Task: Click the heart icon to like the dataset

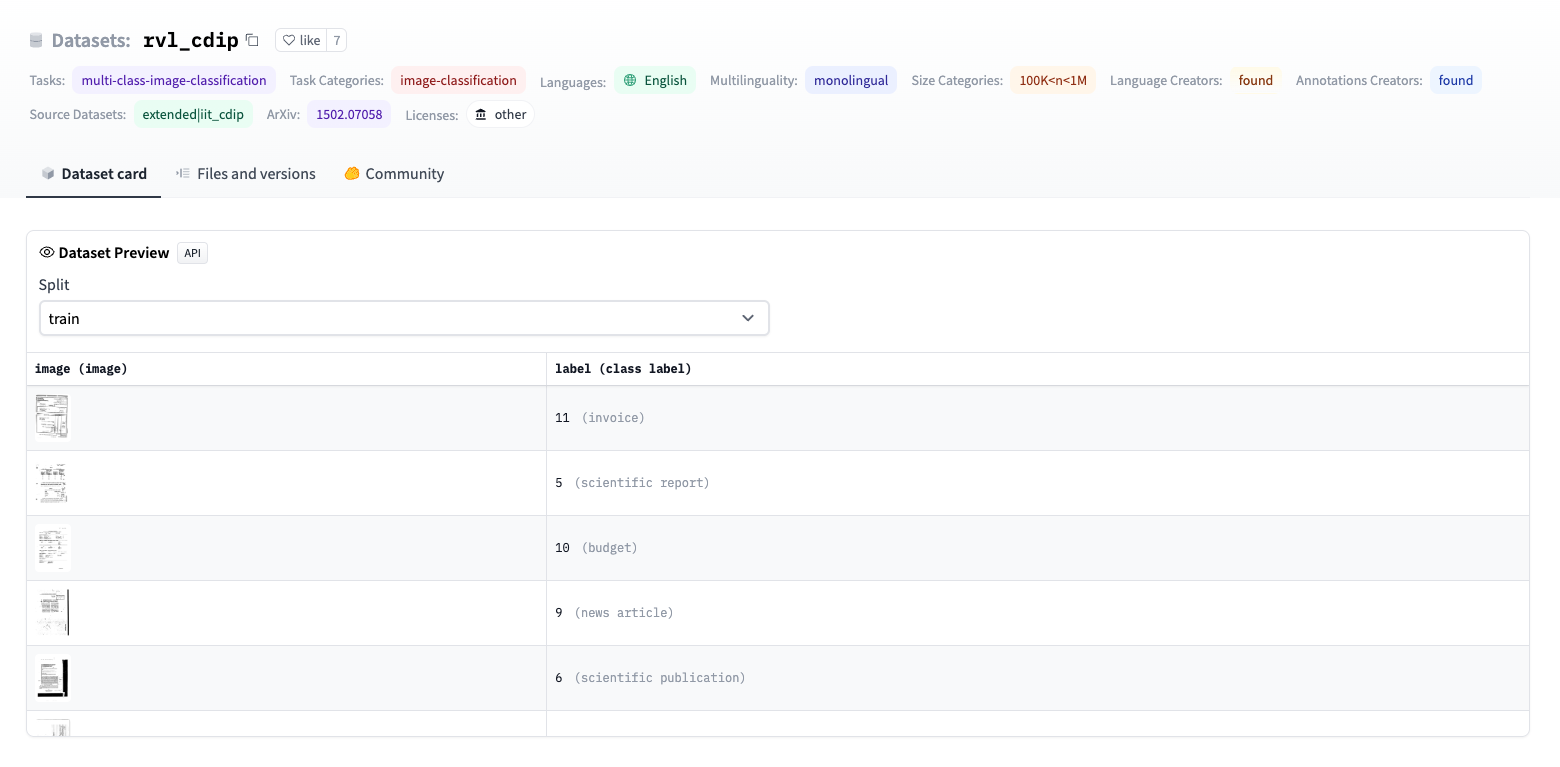Action: click(x=289, y=39)
